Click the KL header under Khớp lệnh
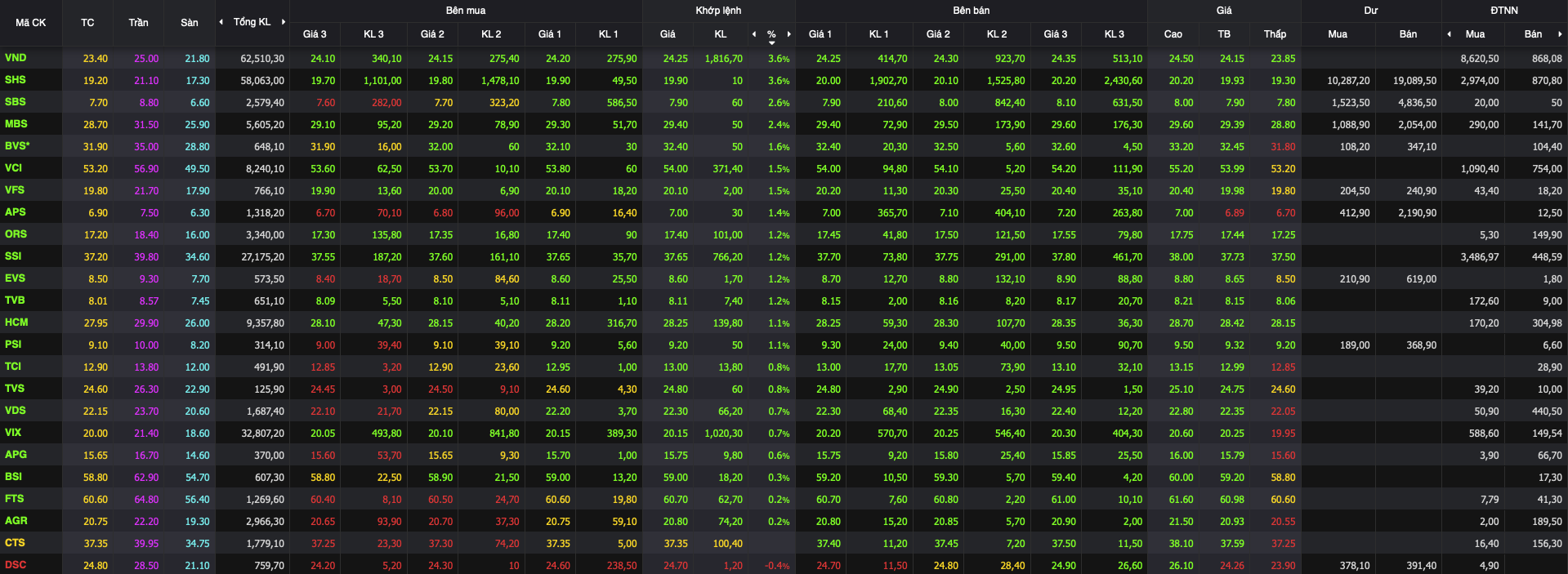 (721, 34)
